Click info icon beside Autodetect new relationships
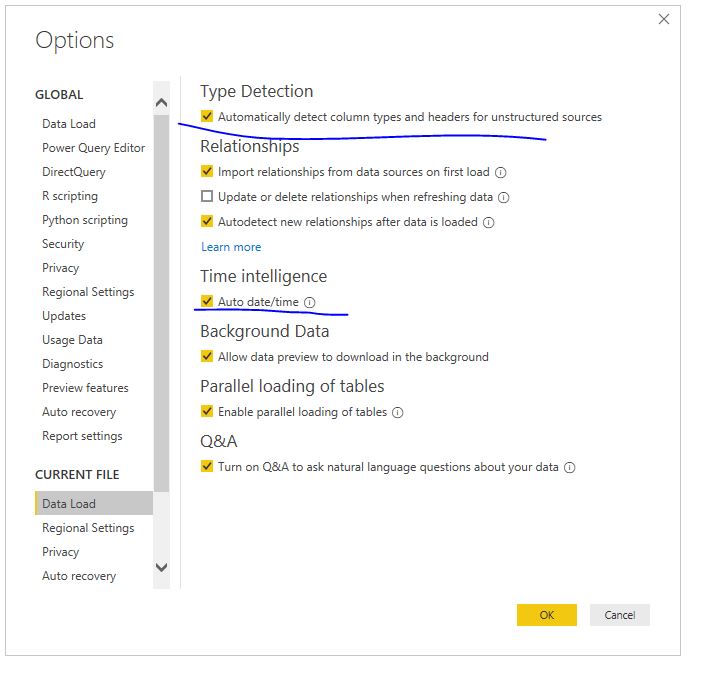Image resolution: width=702 pixels, height=674 pixels. (488, 223)
